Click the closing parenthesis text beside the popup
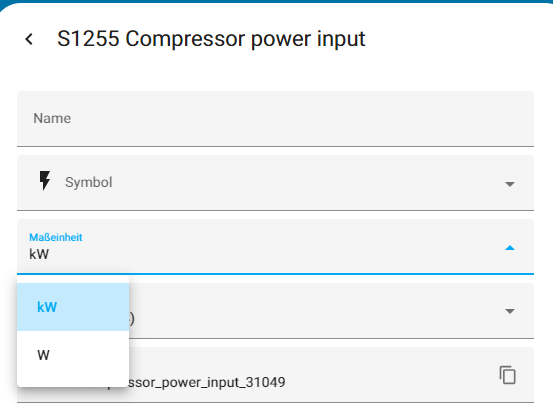553x409 pixels. (132, 318)
